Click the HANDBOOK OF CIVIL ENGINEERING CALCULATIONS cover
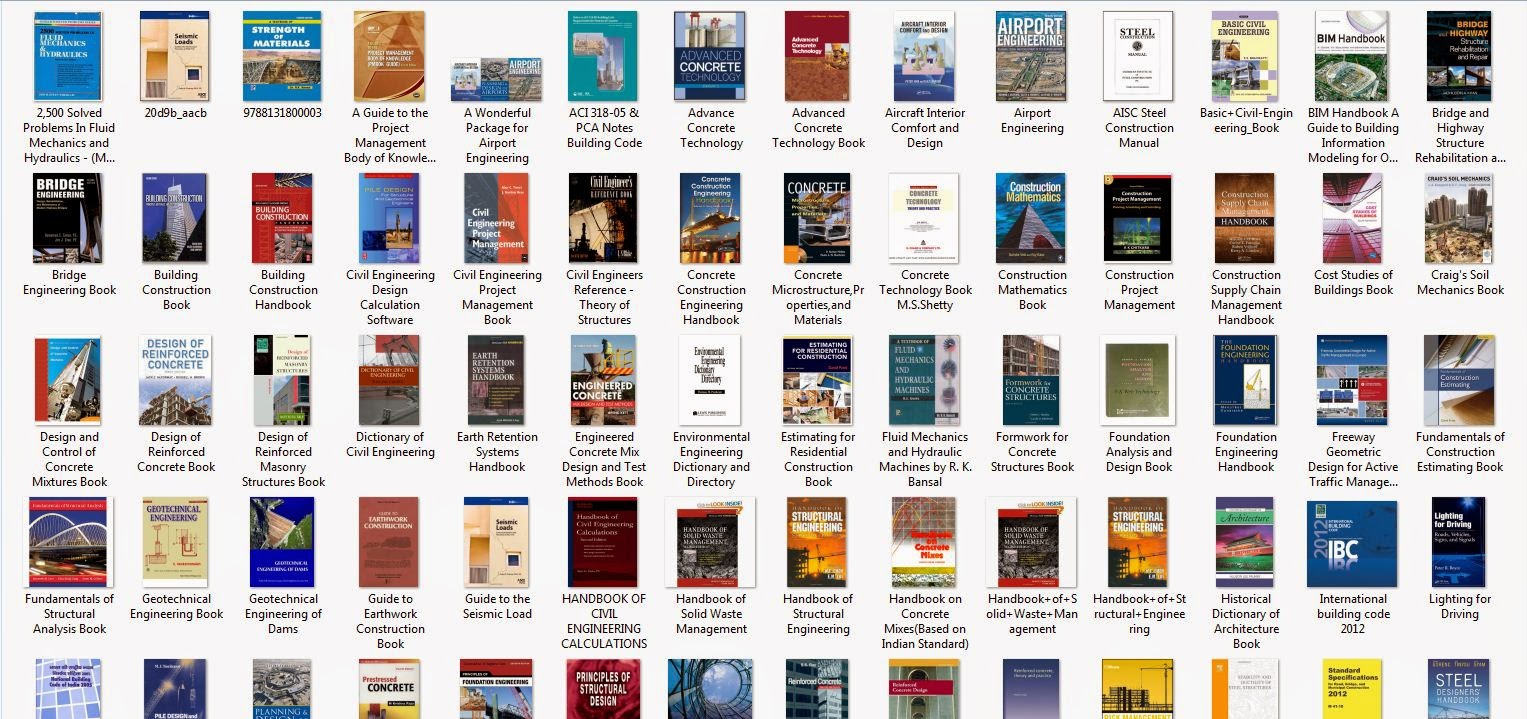The height and width of the screenshot is (719, 1527). coord(603,542)
